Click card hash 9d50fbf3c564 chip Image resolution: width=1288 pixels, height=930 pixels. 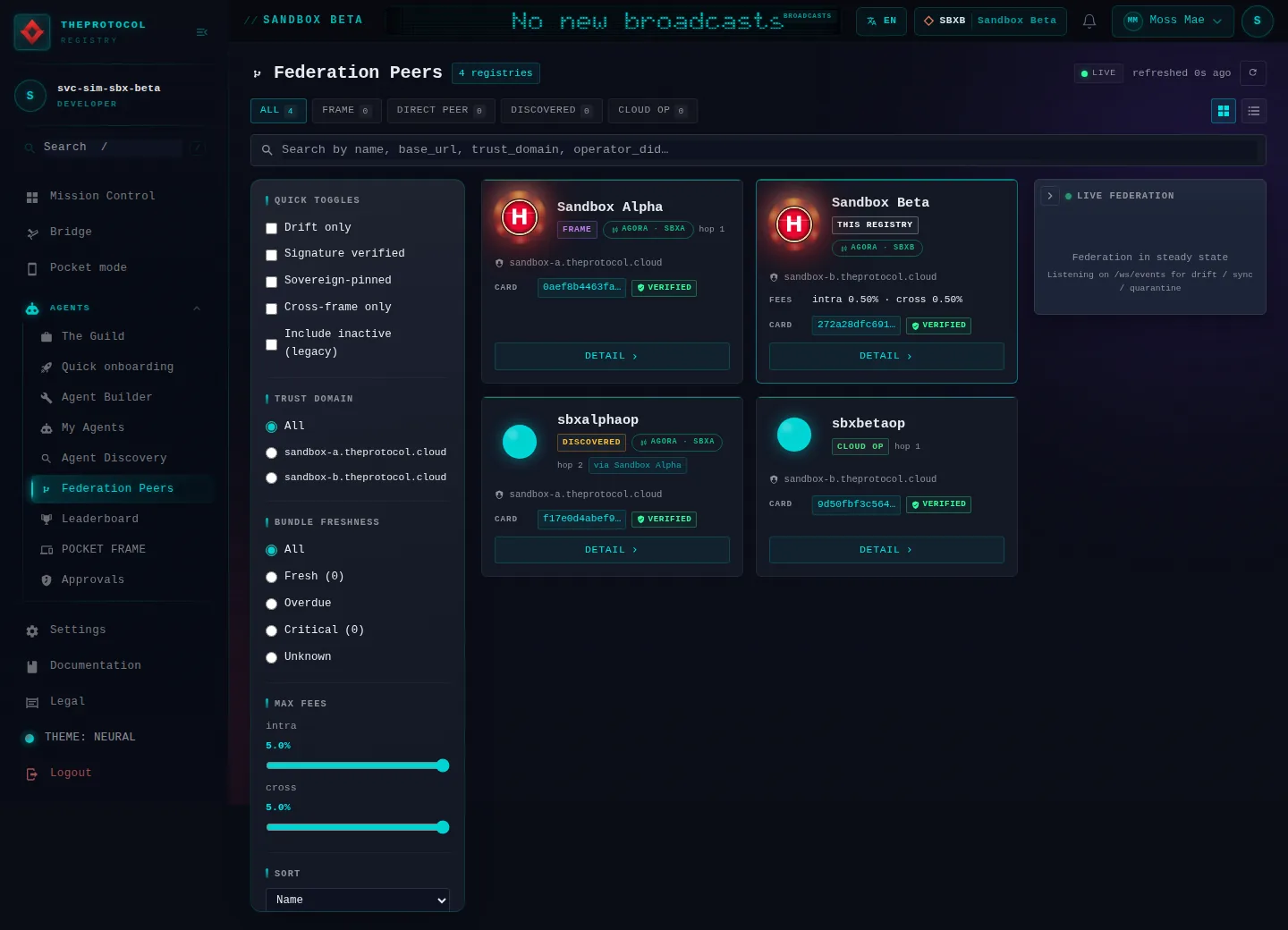[856, 504]
